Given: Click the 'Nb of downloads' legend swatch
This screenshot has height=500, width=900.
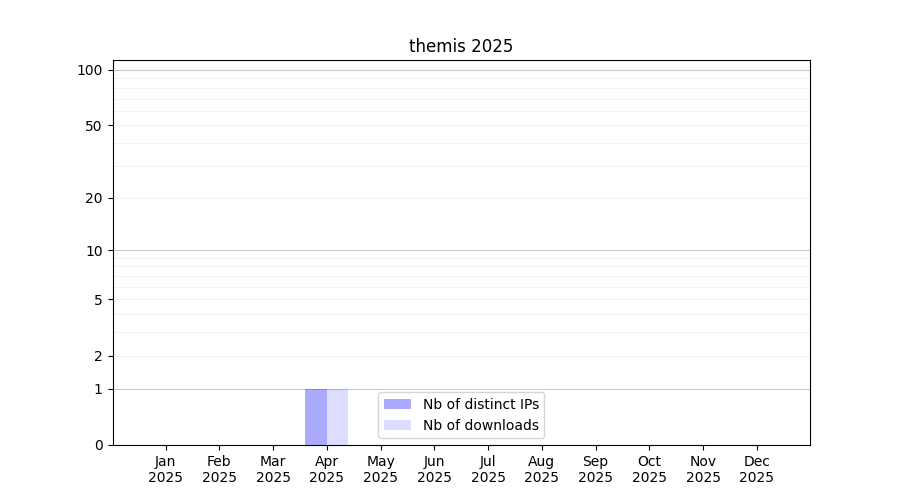Looking at the screenshot, I should click(397, 425).
